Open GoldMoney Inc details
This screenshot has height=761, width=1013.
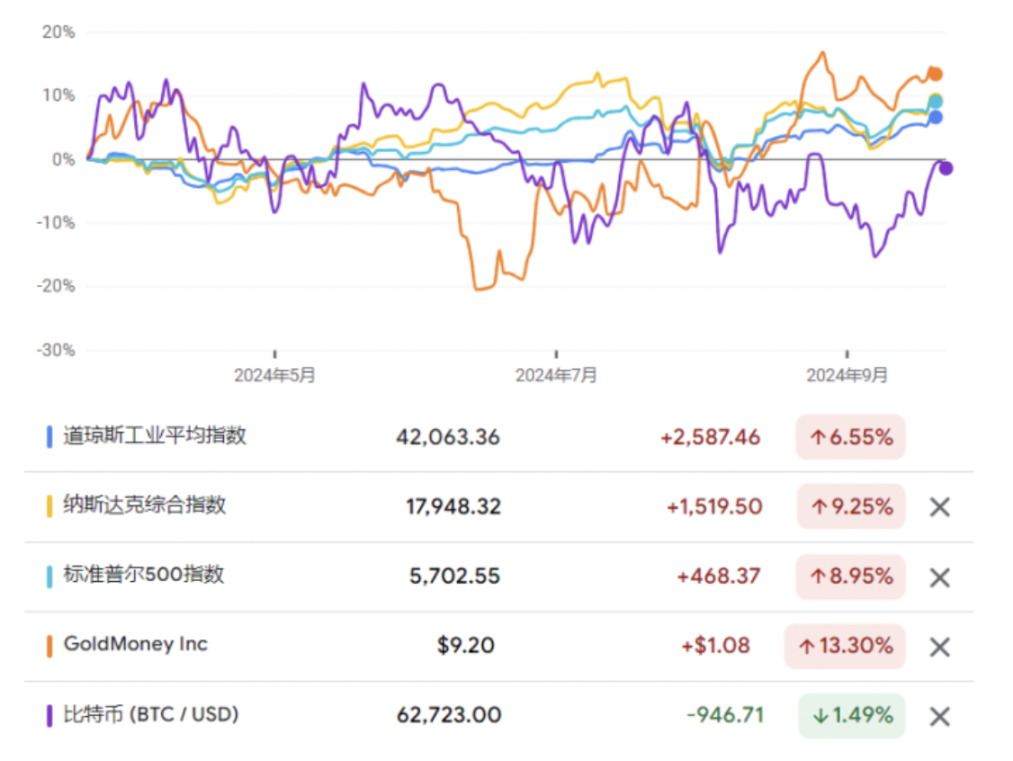[x=135, y=644]
